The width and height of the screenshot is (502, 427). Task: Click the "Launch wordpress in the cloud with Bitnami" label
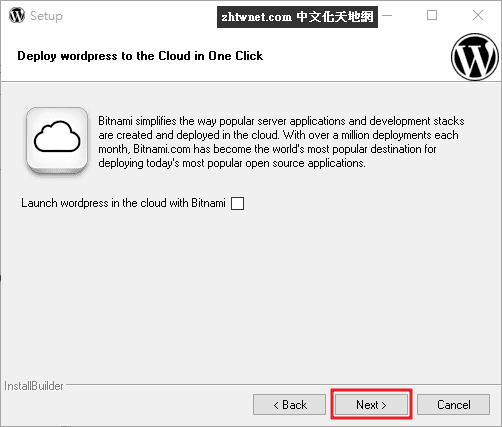123,203
